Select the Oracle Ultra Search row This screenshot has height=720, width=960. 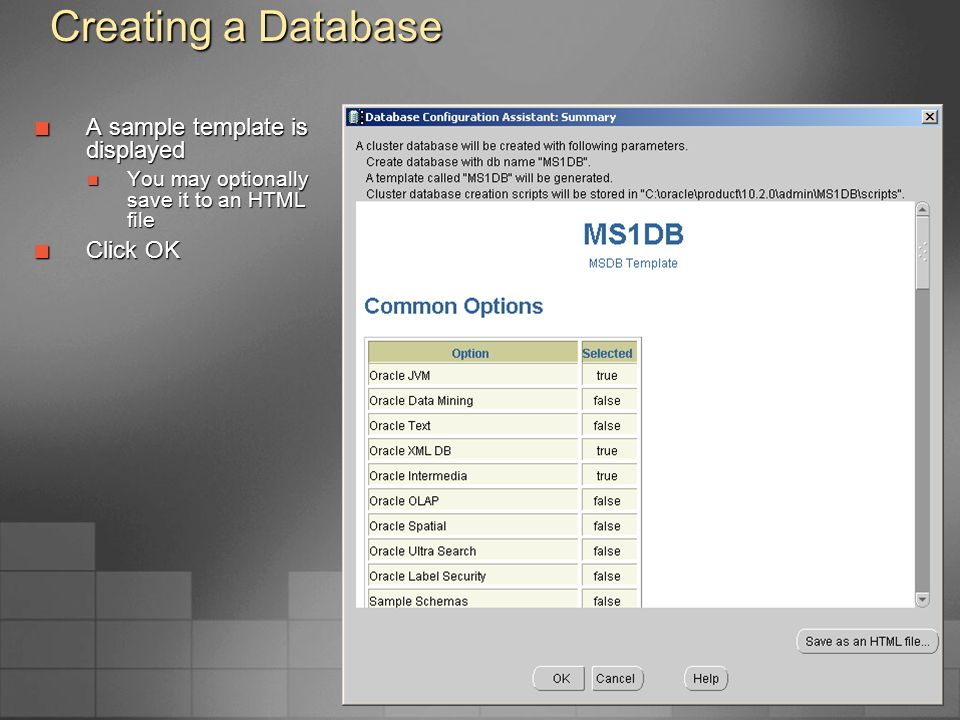point(503,551)
